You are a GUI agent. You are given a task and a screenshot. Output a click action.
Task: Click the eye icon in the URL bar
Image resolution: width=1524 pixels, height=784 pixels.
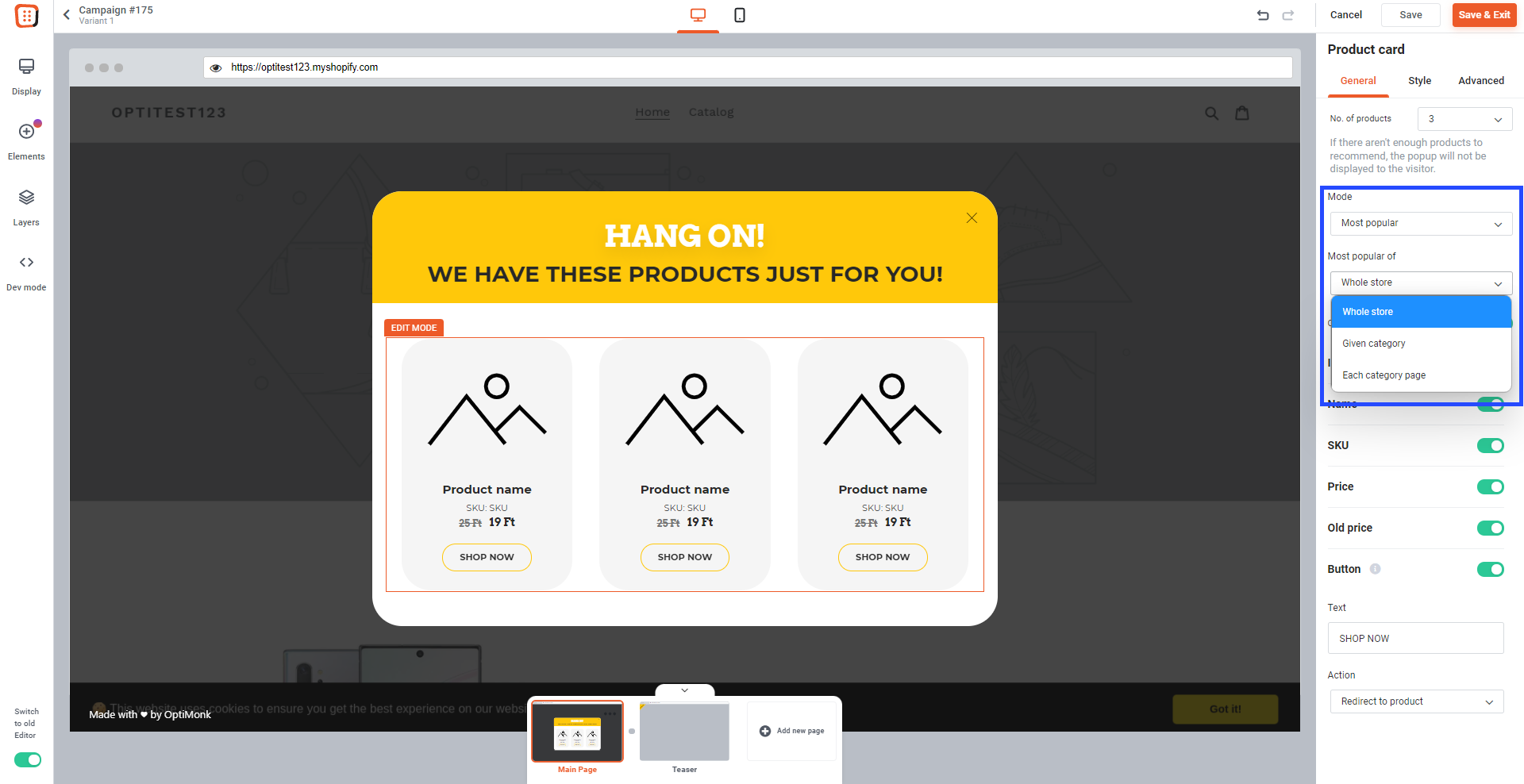pyautogui.click(x=216, y=67)
